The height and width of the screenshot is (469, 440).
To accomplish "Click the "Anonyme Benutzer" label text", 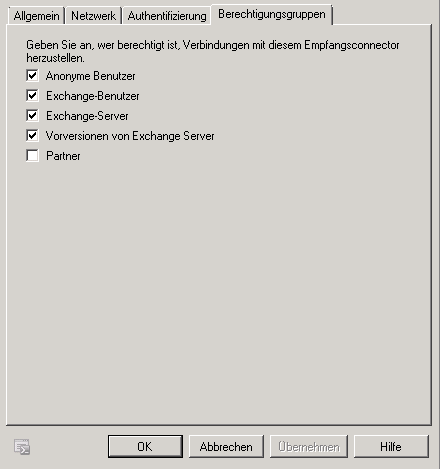I will pyautogui.click(x=91, y=76).
